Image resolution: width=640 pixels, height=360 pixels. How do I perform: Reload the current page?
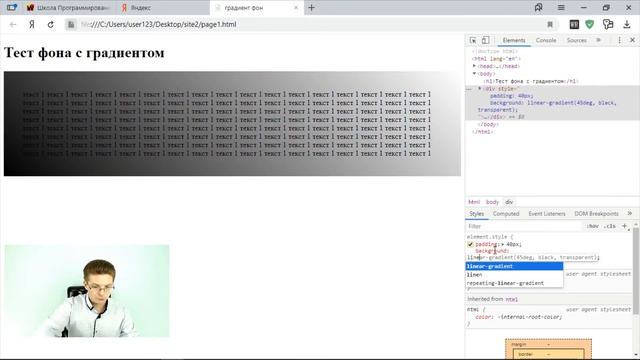pyautogui.click(x=51, y=24)
